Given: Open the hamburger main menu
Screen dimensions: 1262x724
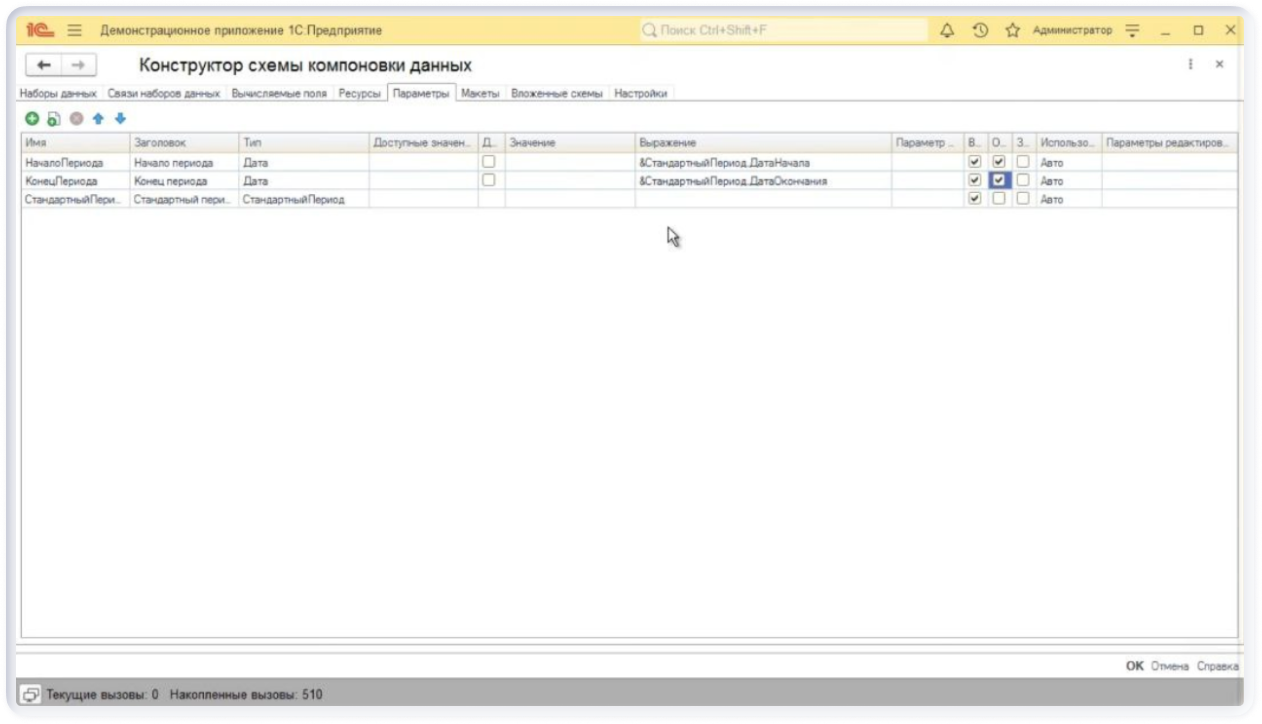Looking at the screenshot, I should click(75, 31).
